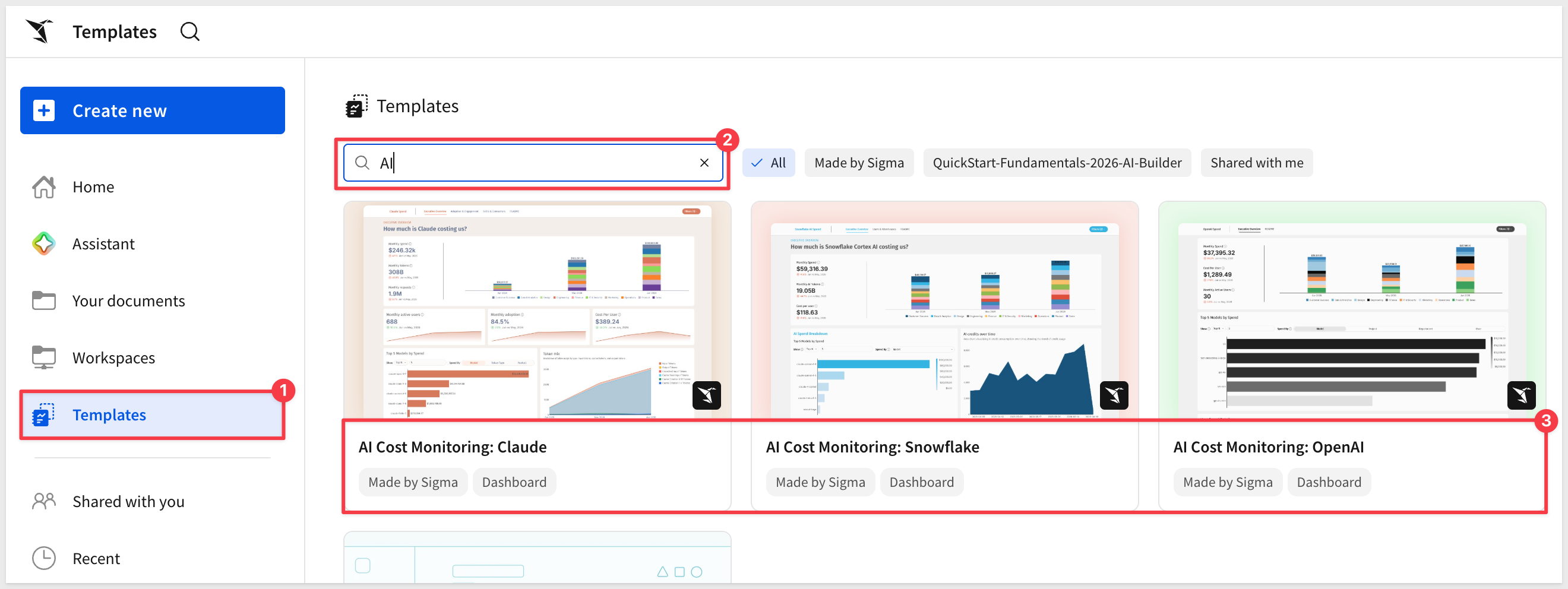
Task: Open Assistant from the sidebar
Action: pos(152,243)
